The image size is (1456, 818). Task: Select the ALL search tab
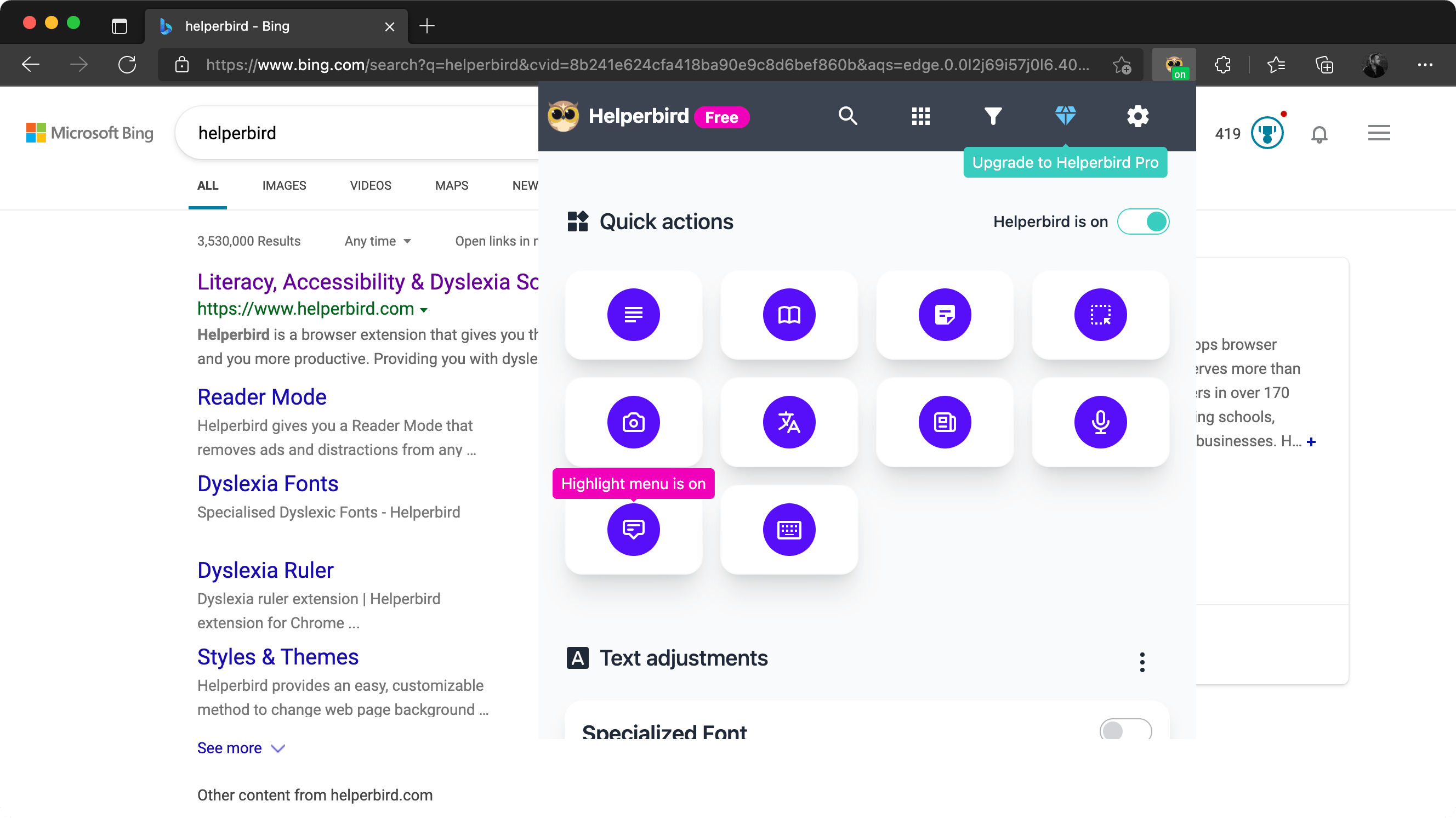[207, 186]
